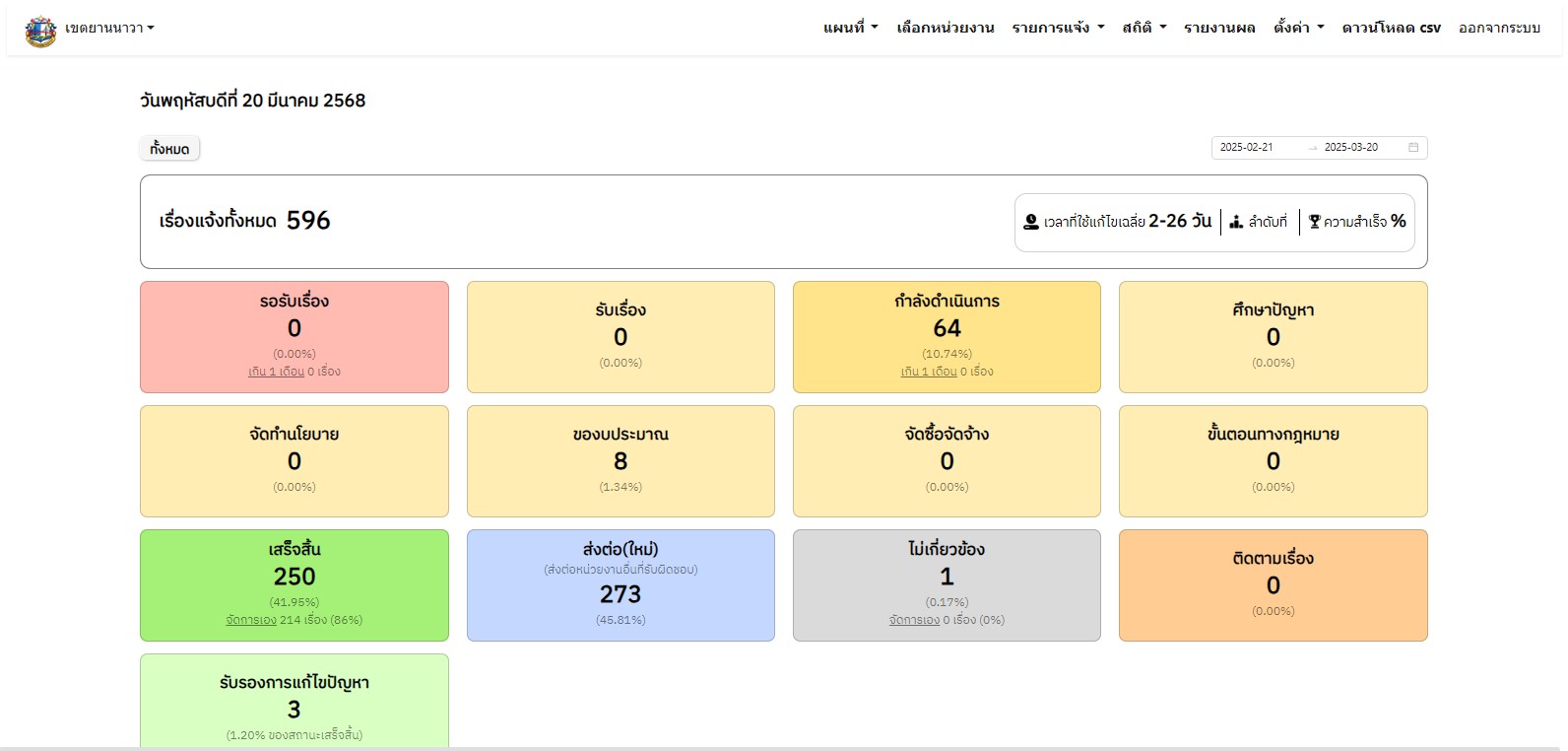
Task: Open the ติดตามเรื่อง status card
Action: (1274, 585)
